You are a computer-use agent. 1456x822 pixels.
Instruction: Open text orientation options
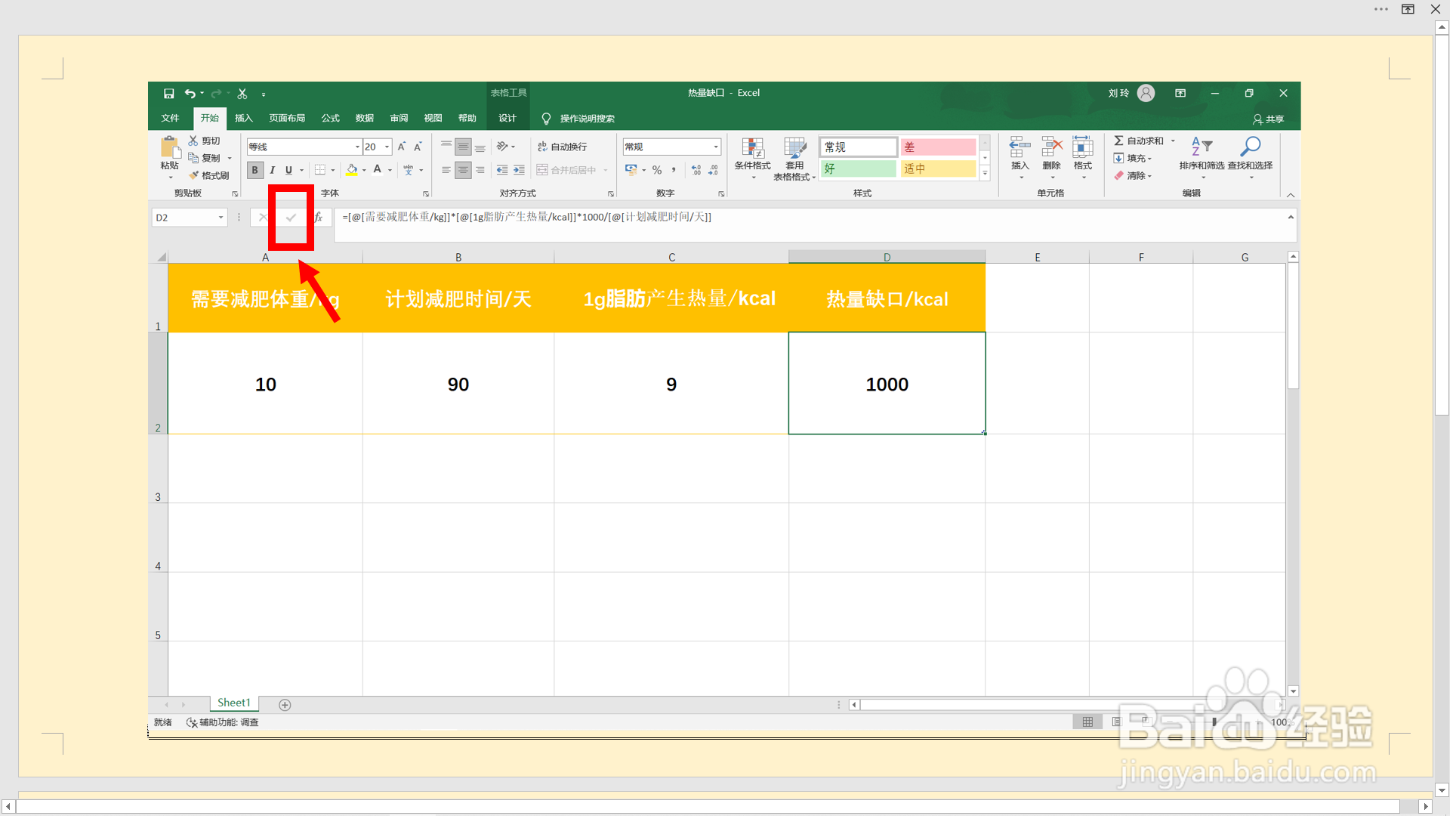point(505,147)
